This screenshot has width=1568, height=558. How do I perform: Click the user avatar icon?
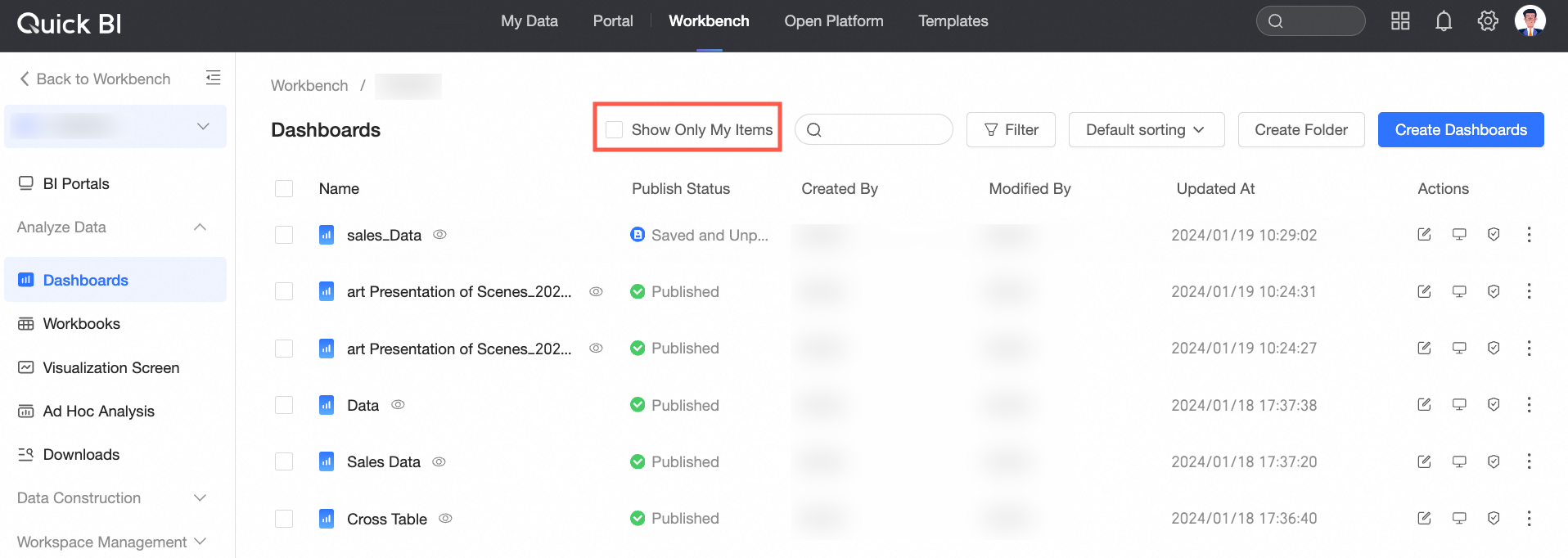[1530, 20]
